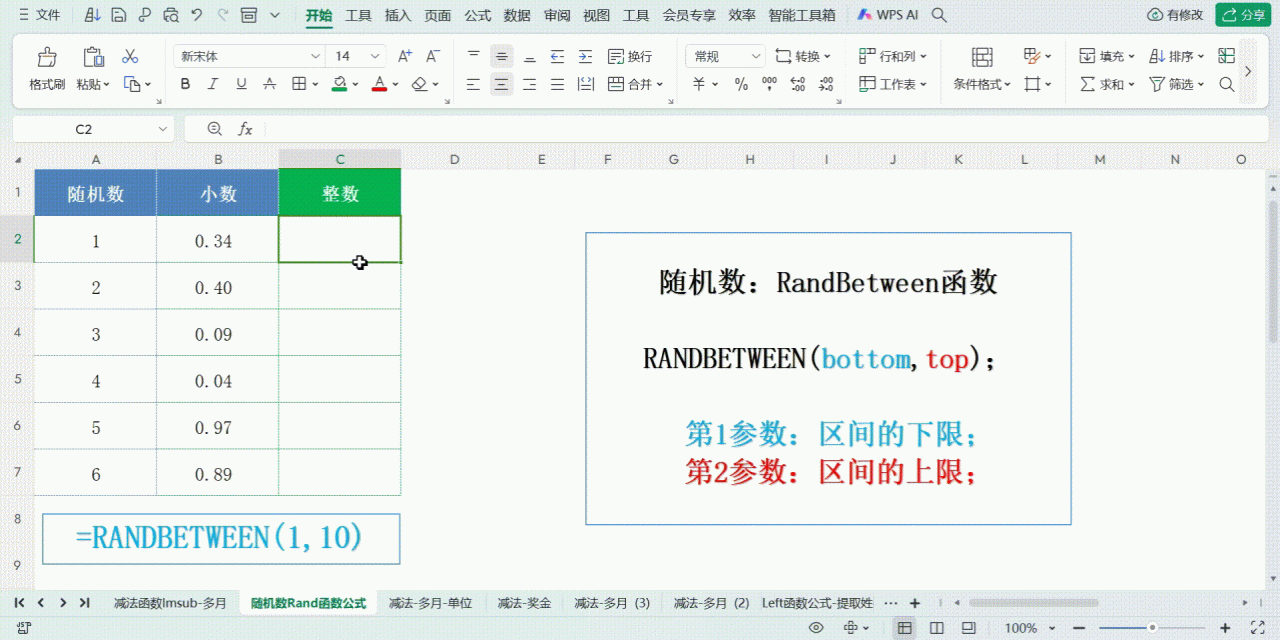Click the Print preview icon

pyautogui.click(x=170, y=15)
